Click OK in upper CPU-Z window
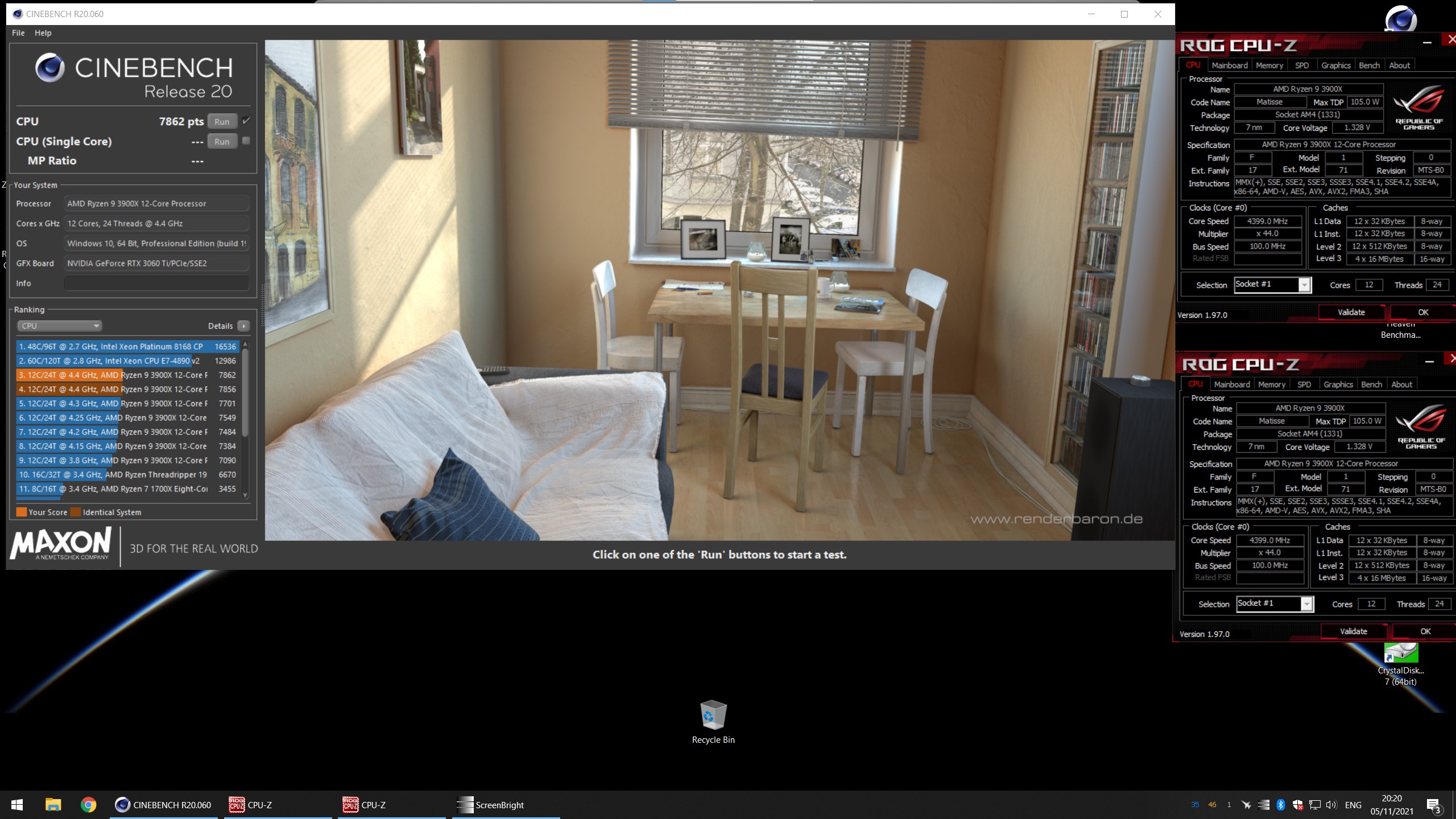Image resolution: width=1456 pixels, height=819 pixels. pyautogui.click(x=1423, y=312)
